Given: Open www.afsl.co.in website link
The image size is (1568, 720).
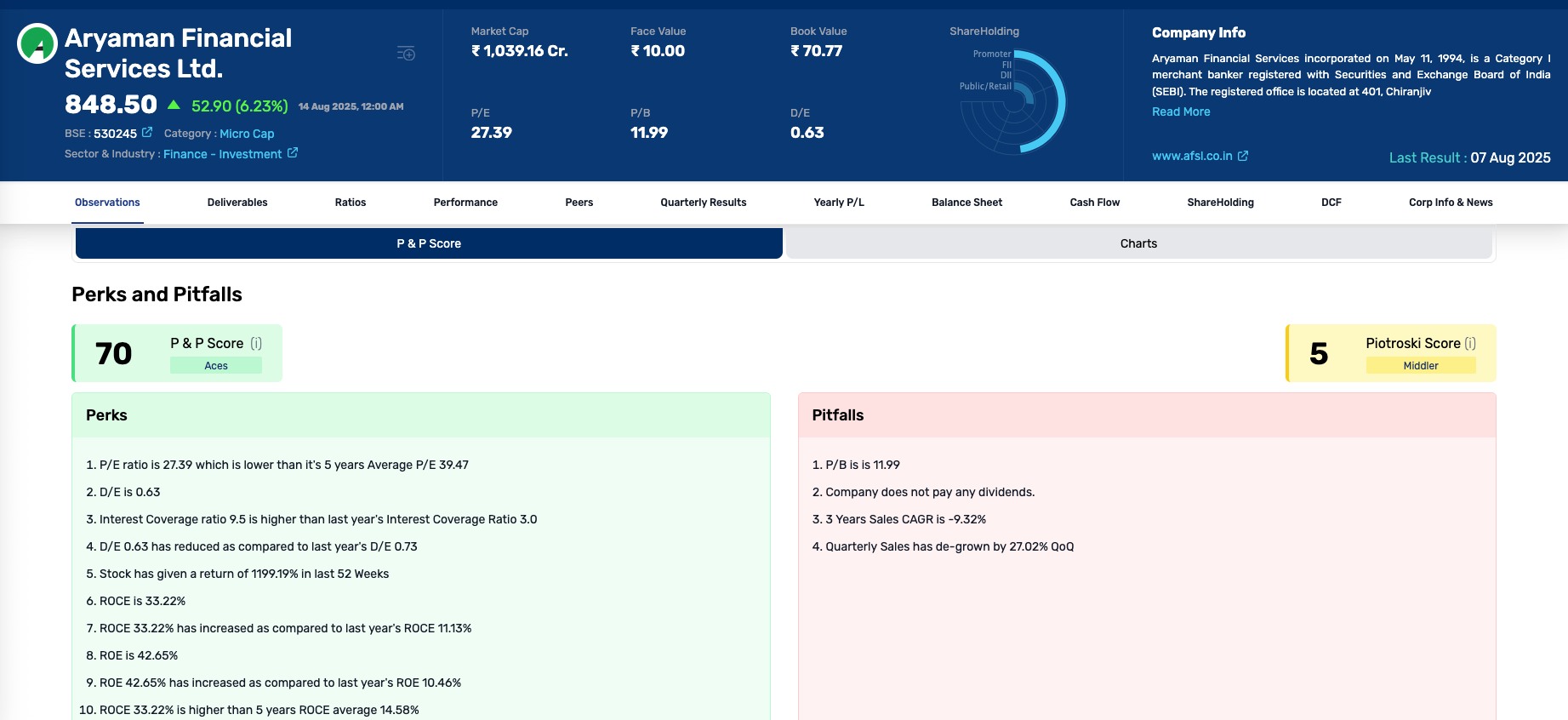Looking at the screenshot, I should 1192,156.
